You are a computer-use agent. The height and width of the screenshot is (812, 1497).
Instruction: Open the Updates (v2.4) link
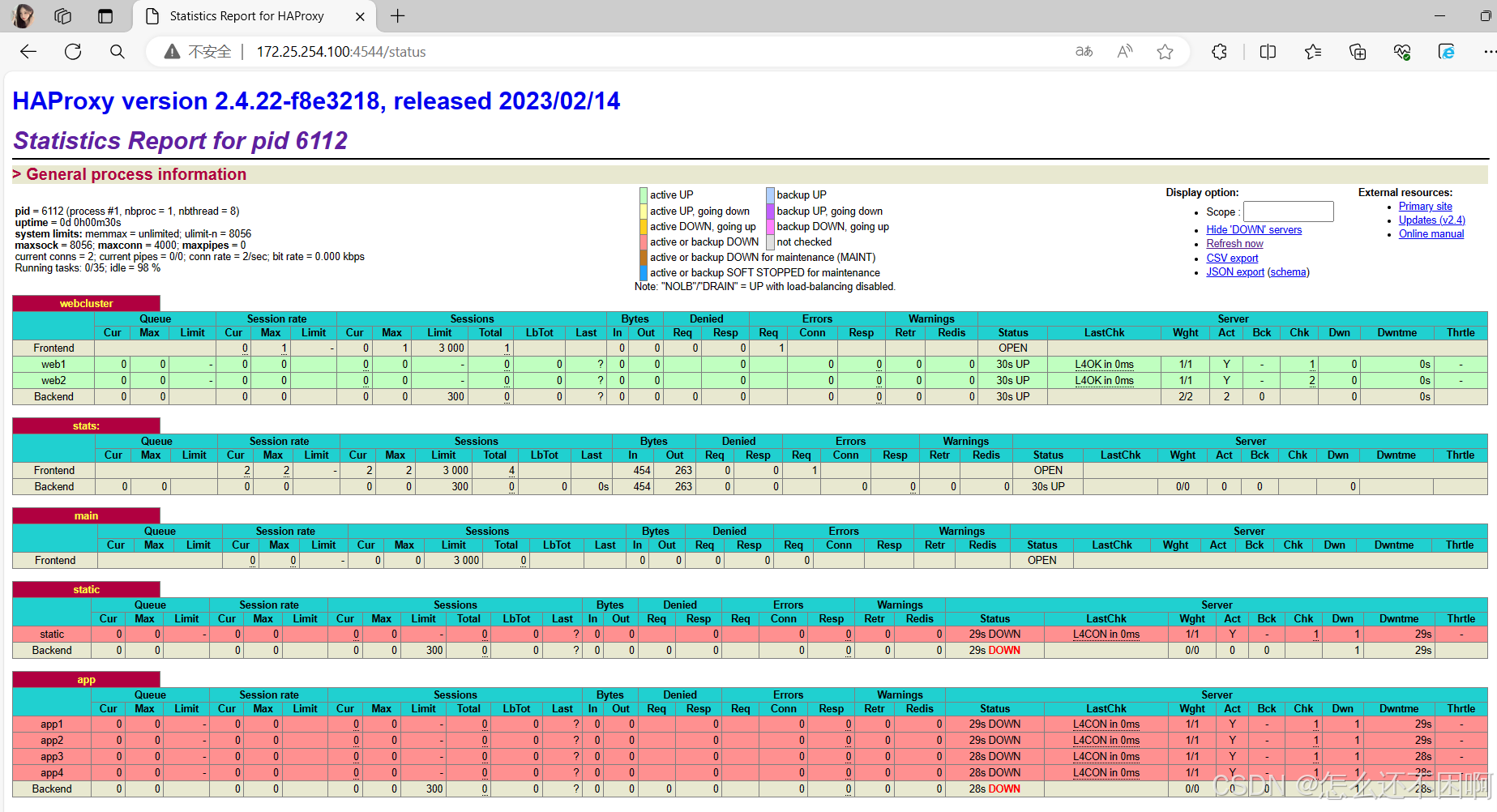(x=1432, y=220)
